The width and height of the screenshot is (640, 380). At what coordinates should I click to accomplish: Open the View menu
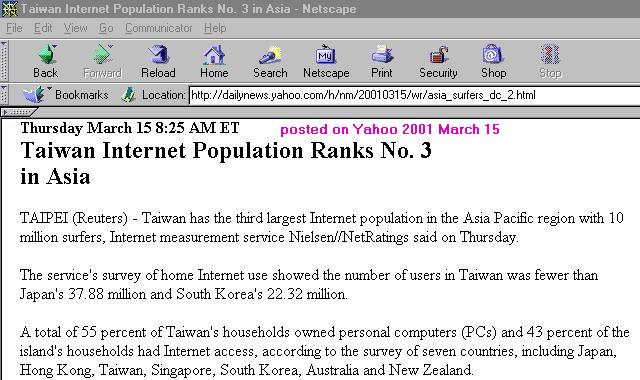[x=76, y=28]
